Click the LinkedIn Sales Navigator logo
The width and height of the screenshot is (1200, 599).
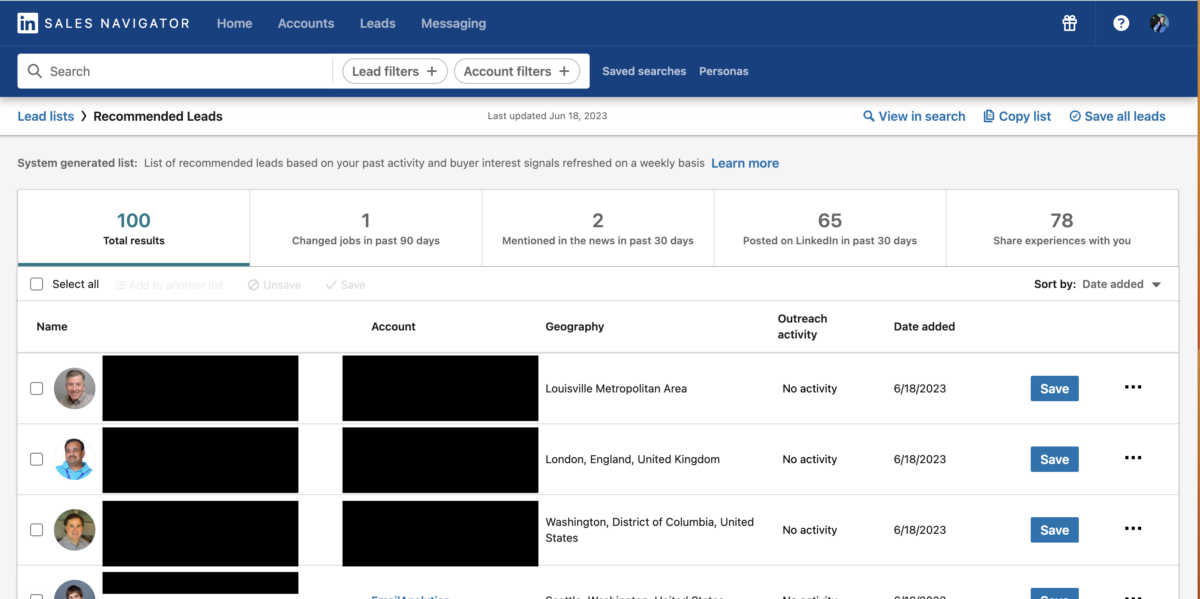[103, 23]
